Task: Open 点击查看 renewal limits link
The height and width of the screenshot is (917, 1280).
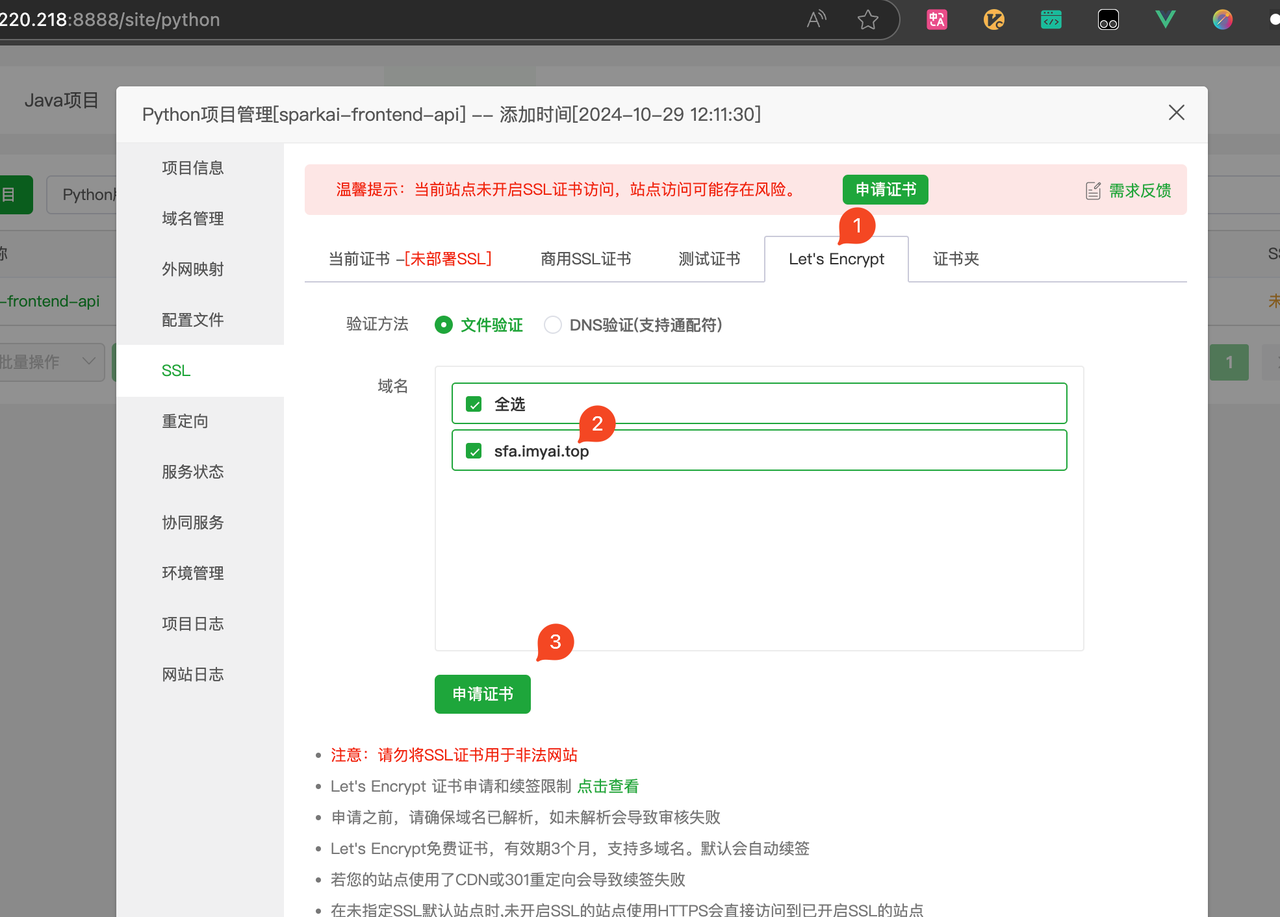Action: 608,787
